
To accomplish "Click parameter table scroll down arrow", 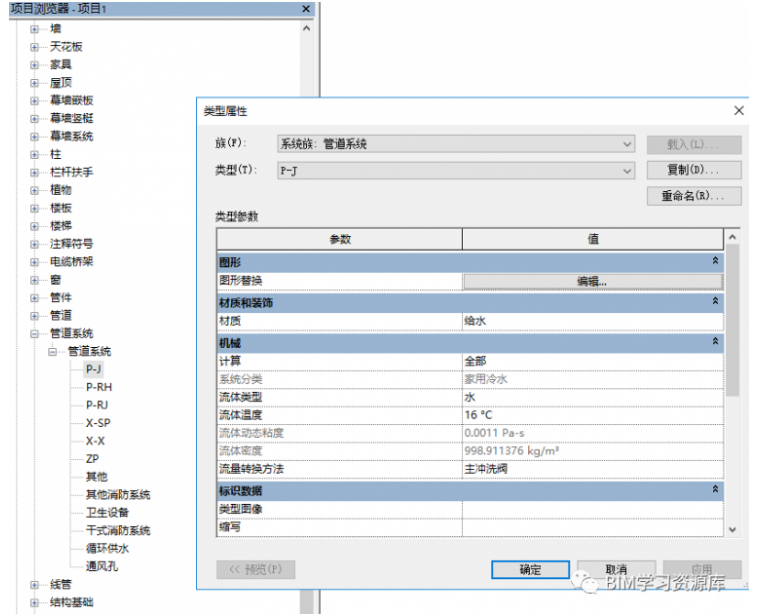I will (732, 530).
